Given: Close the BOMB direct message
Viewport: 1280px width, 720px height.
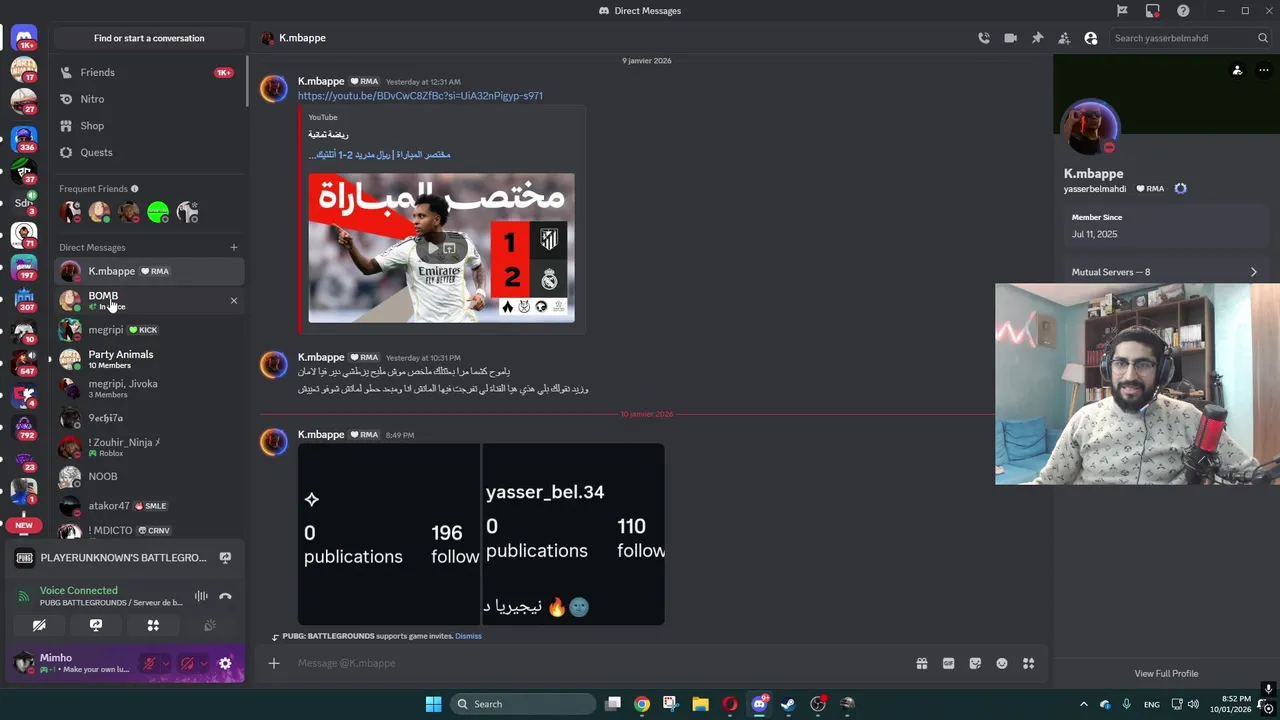Looking at the screenshot, I should point(234,300).
